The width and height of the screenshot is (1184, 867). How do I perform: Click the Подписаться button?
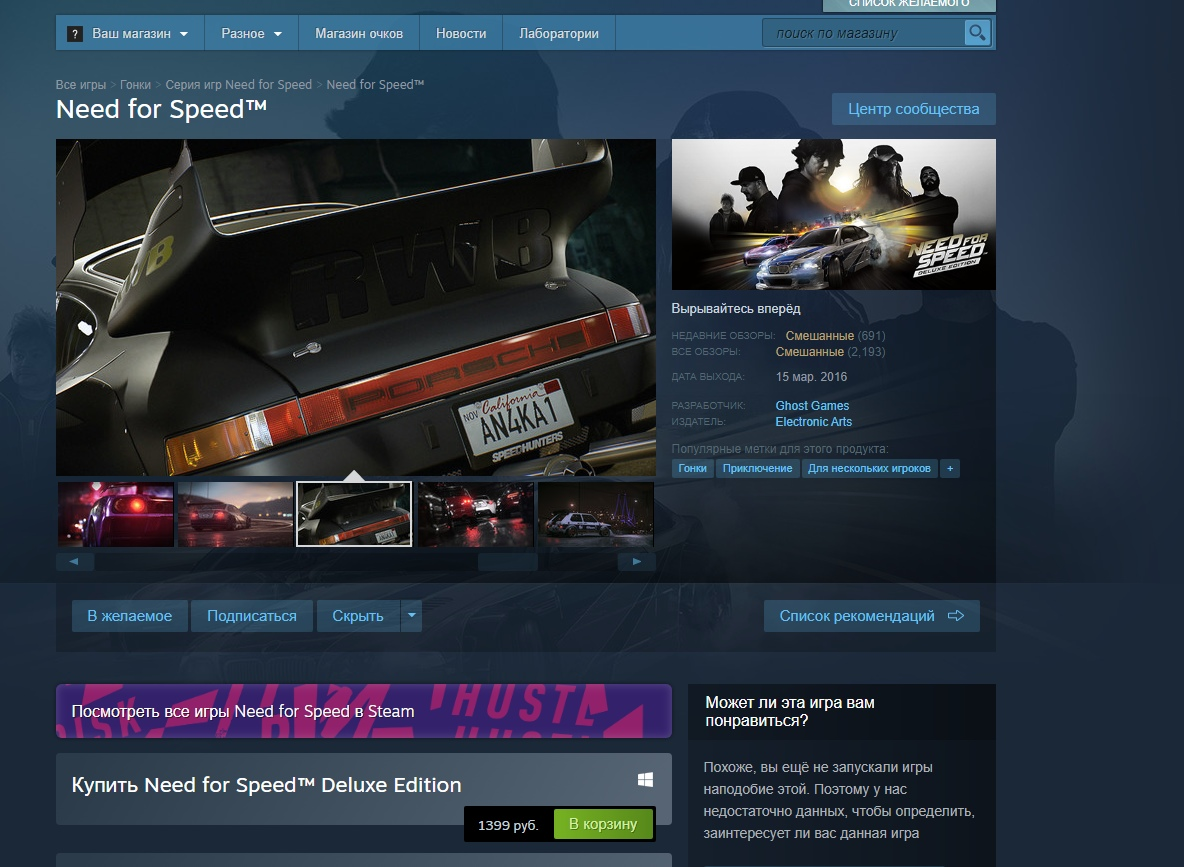(251, 616)
